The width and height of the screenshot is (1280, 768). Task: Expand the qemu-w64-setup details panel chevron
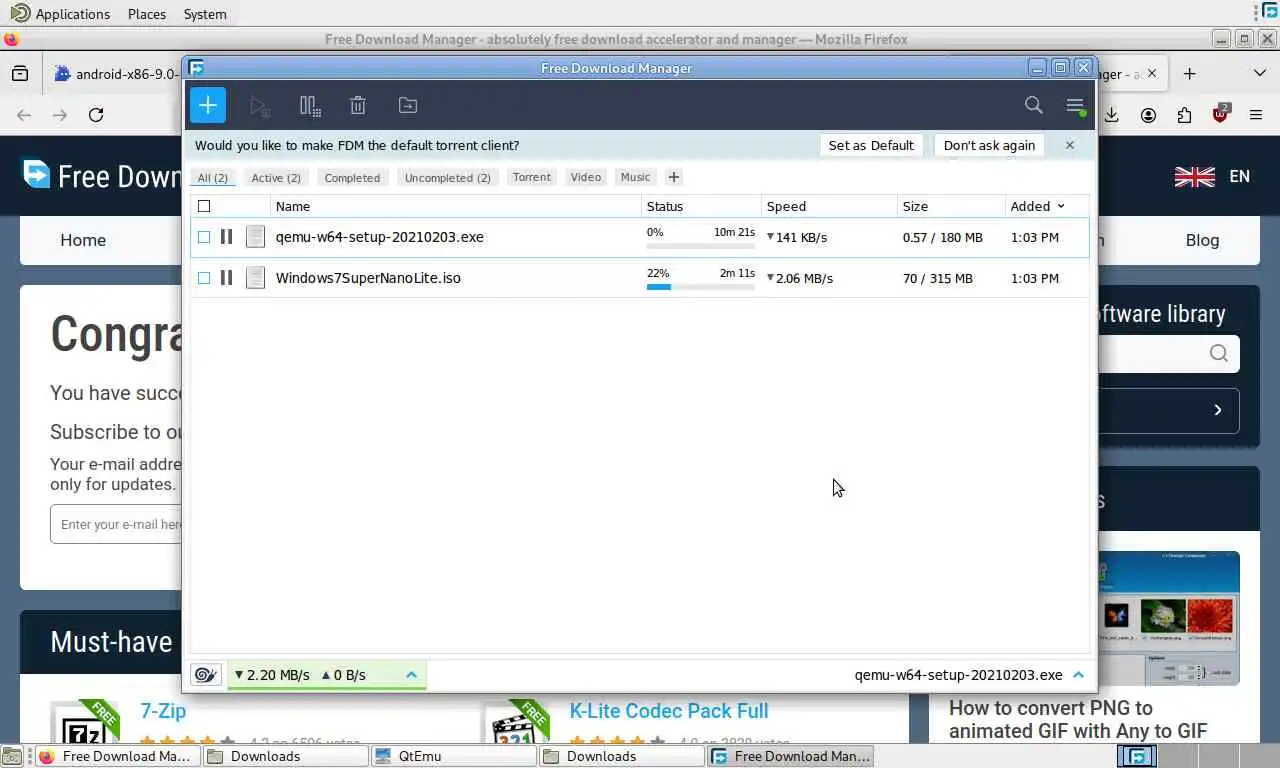[x=1078, y=675]
